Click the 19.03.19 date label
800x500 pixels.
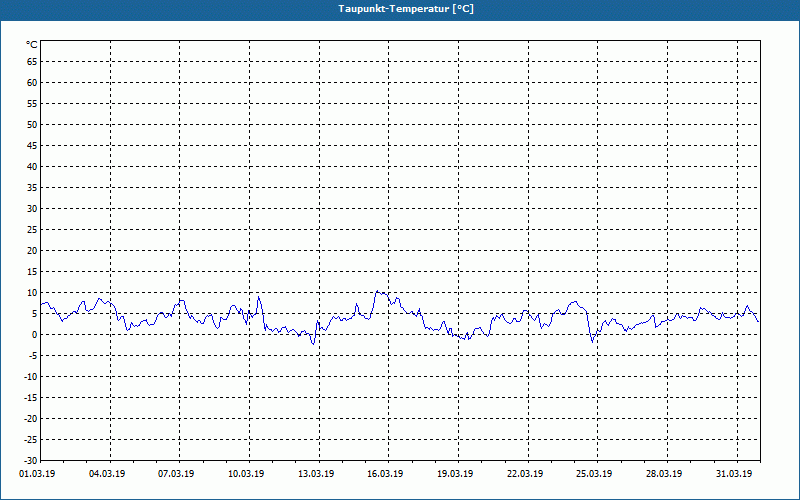456,473
